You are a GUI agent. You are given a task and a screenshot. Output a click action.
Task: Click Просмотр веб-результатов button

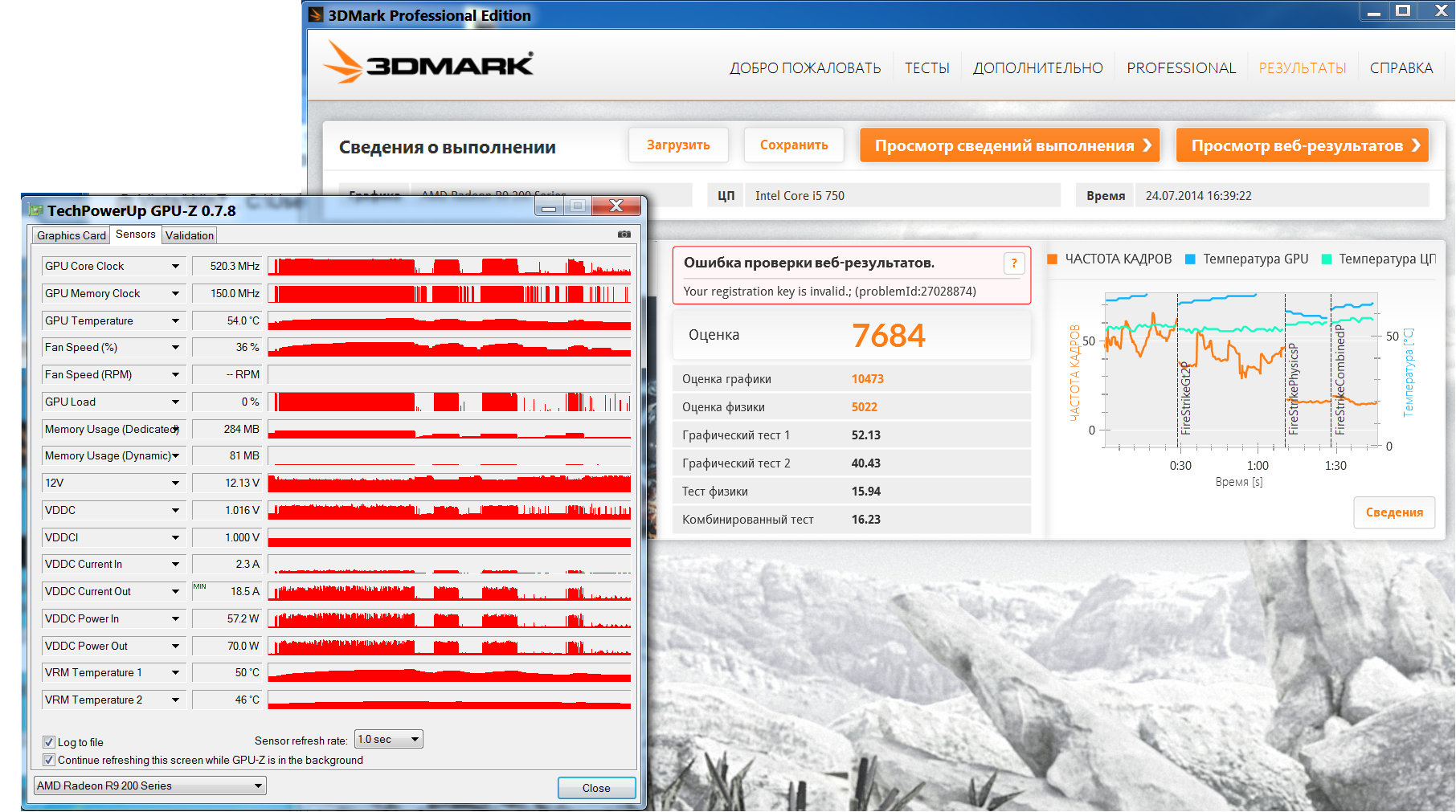[1303, 145]
